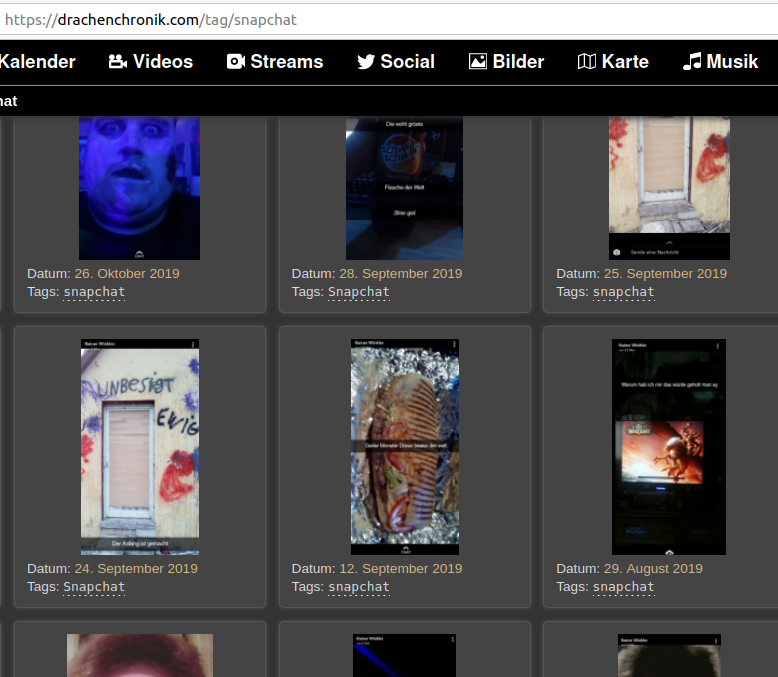778x677 pixels.
Task: Click the date 12. September 2019
Action: click(400, 568)
